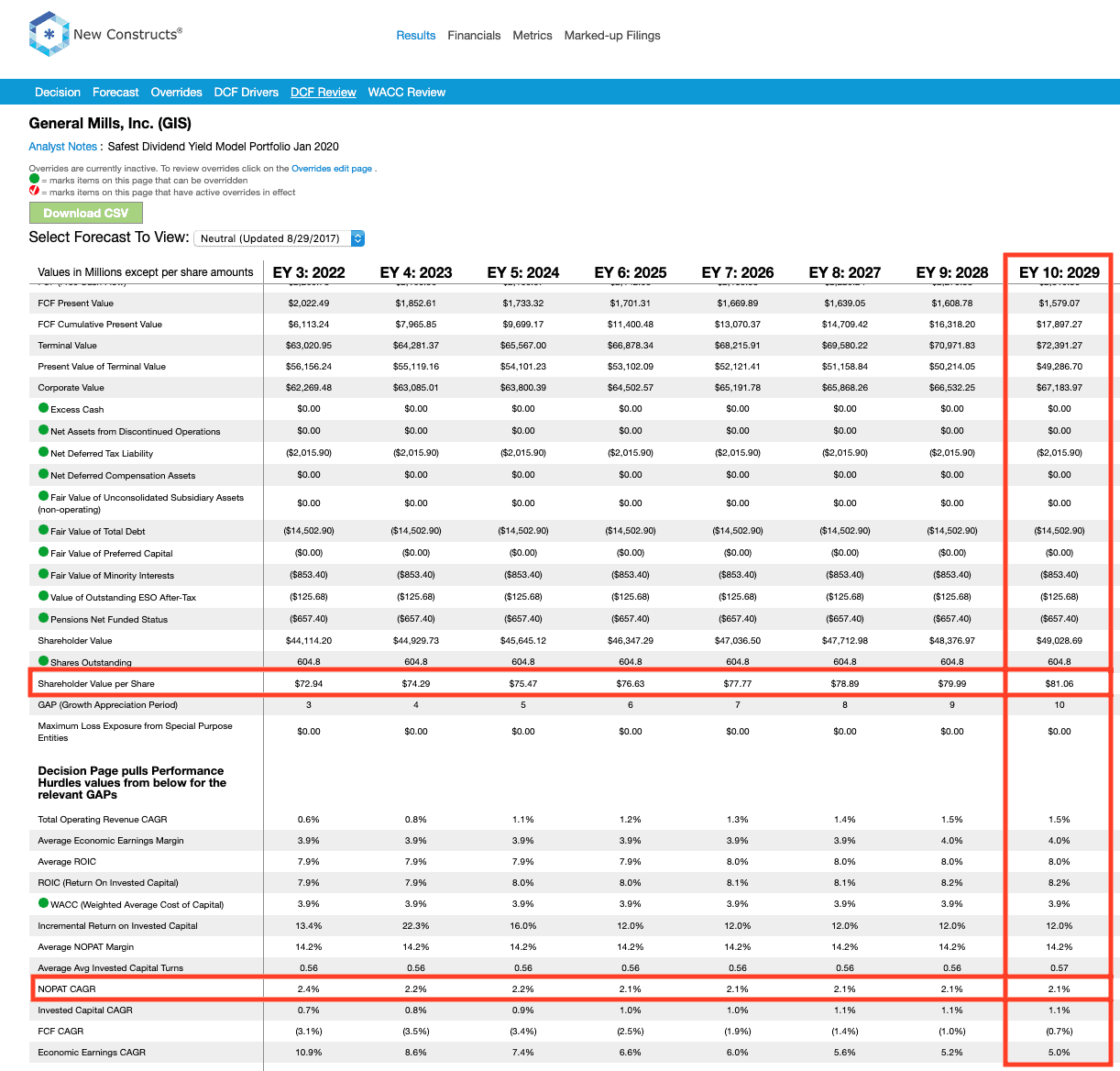The height and width of the screenshot is (1071, 1120).
Task: Click the FCF Present Value row label
Action: pyautogui.click(x=76, y=304)
